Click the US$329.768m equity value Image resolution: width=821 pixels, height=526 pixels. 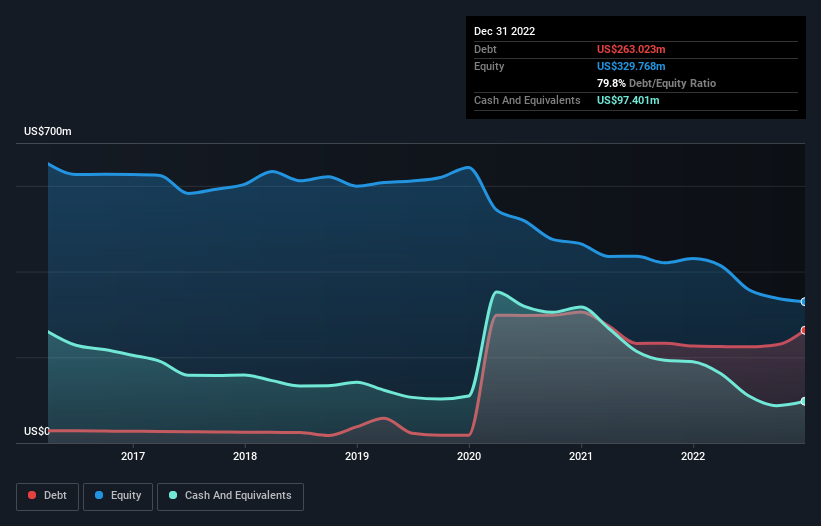point(631,66)
